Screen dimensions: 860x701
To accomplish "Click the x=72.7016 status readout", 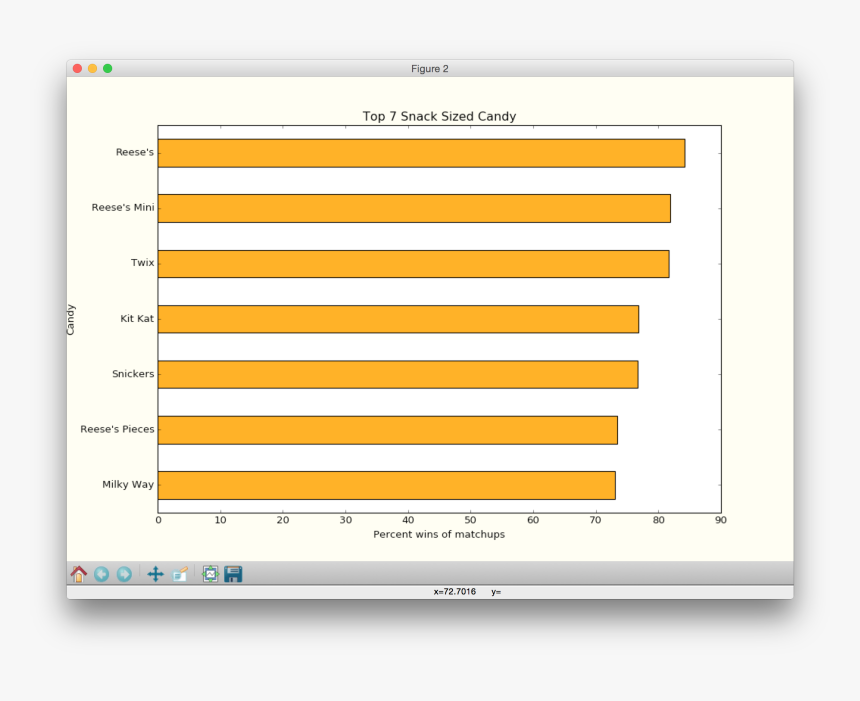I will pyautogui.click(x=455, y=592).
